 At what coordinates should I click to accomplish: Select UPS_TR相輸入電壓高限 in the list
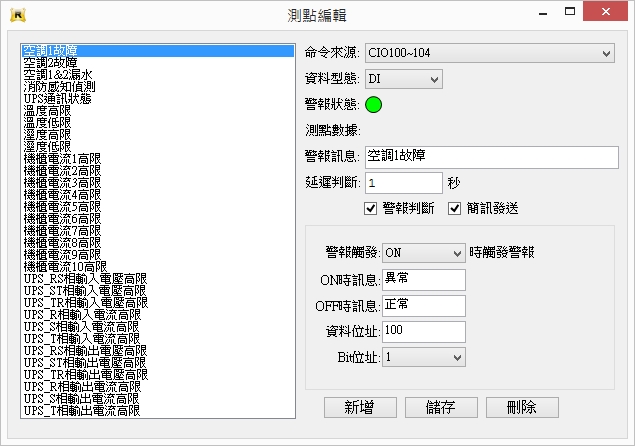[x=158, y=303]
